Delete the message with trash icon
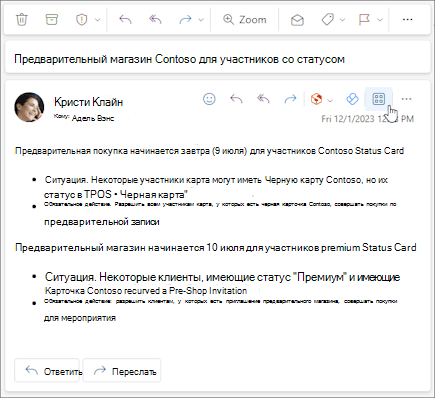Image resolution: width=435 pixels, height=398 pixels. [x=22, y=19]
